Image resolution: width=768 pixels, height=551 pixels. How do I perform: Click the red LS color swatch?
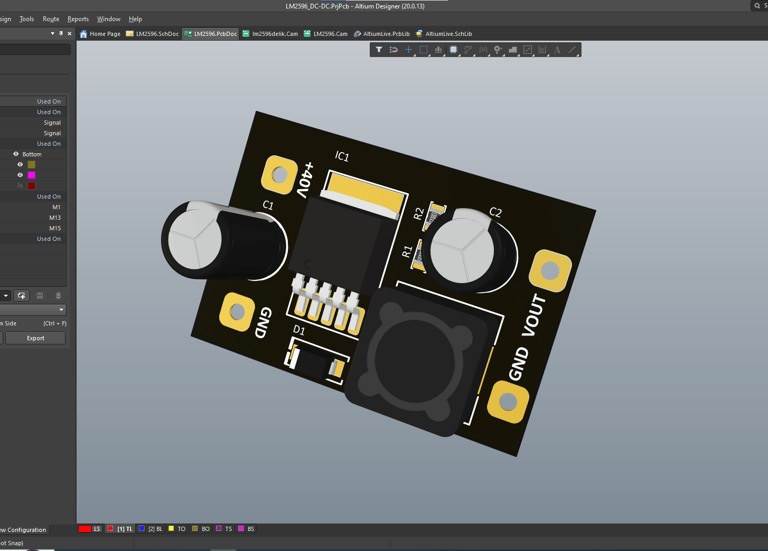[x=85, y=529]
